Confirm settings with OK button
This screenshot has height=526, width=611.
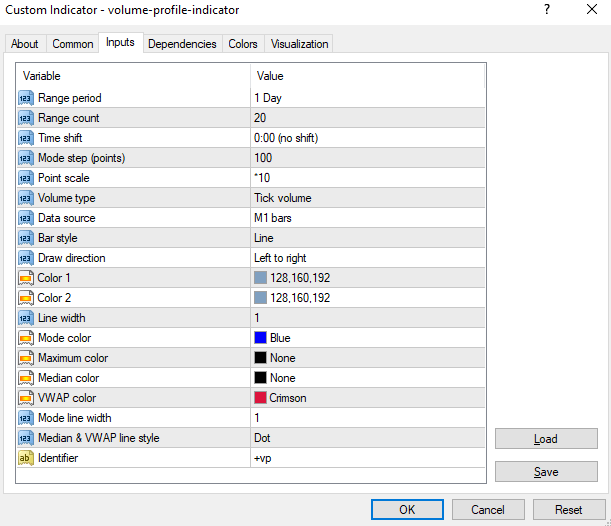click(x=407, y=510)
